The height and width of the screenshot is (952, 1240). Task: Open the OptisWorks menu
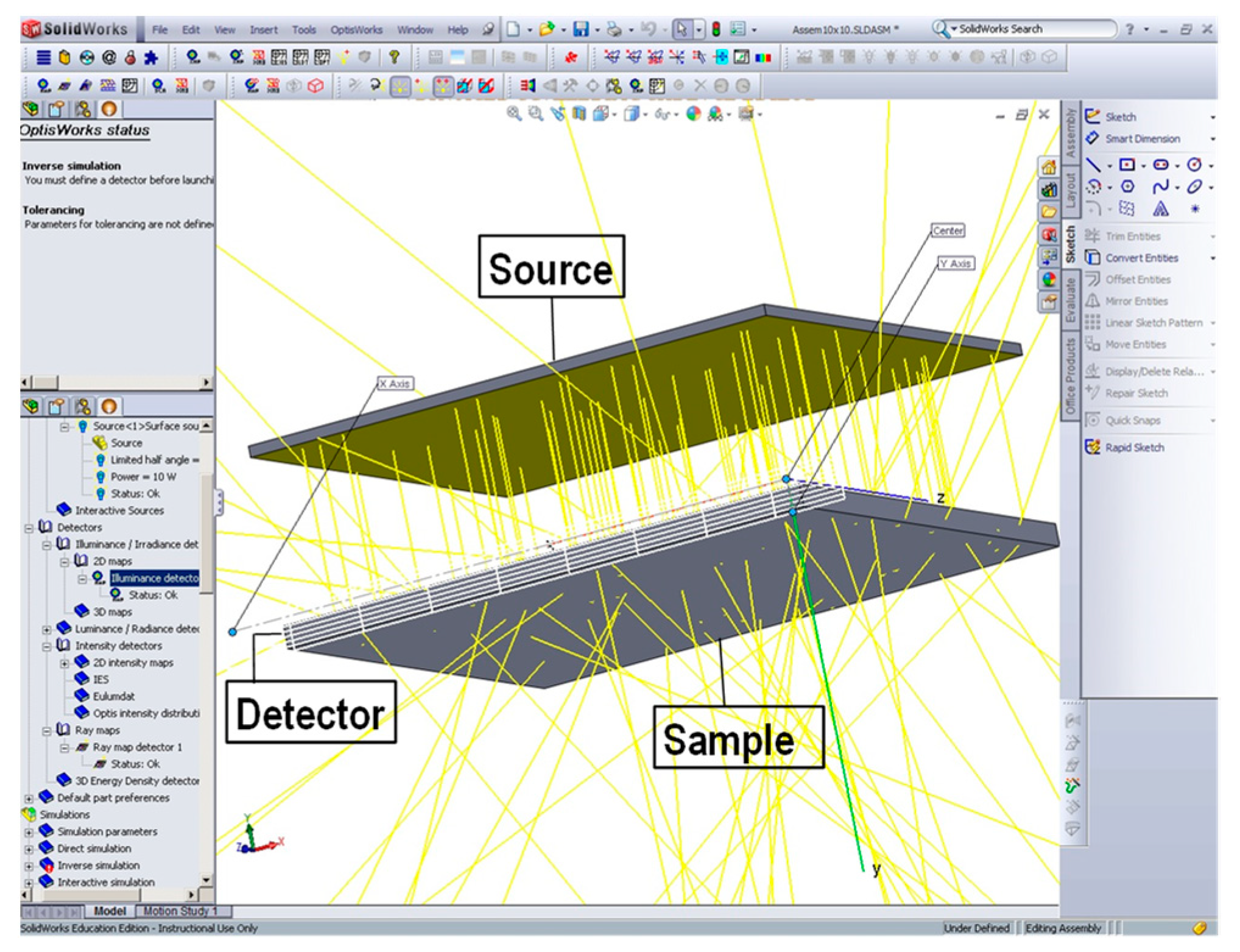[356, 29]
